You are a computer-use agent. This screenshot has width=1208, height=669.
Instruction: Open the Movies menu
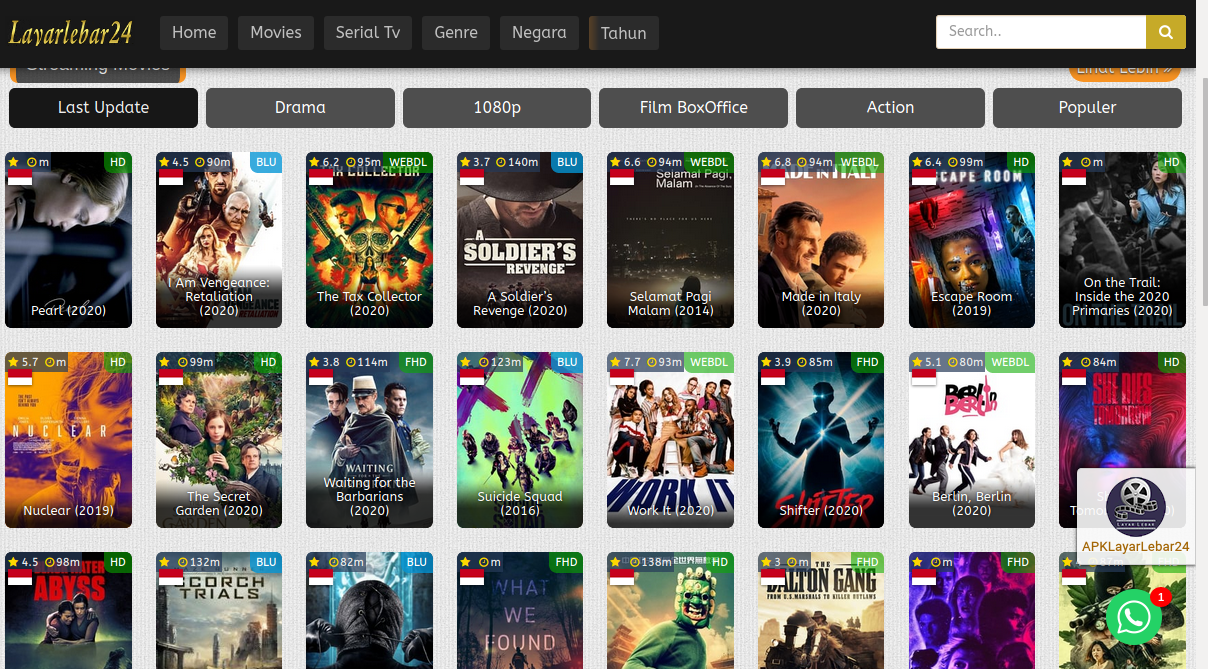click(x=276, y=33)
